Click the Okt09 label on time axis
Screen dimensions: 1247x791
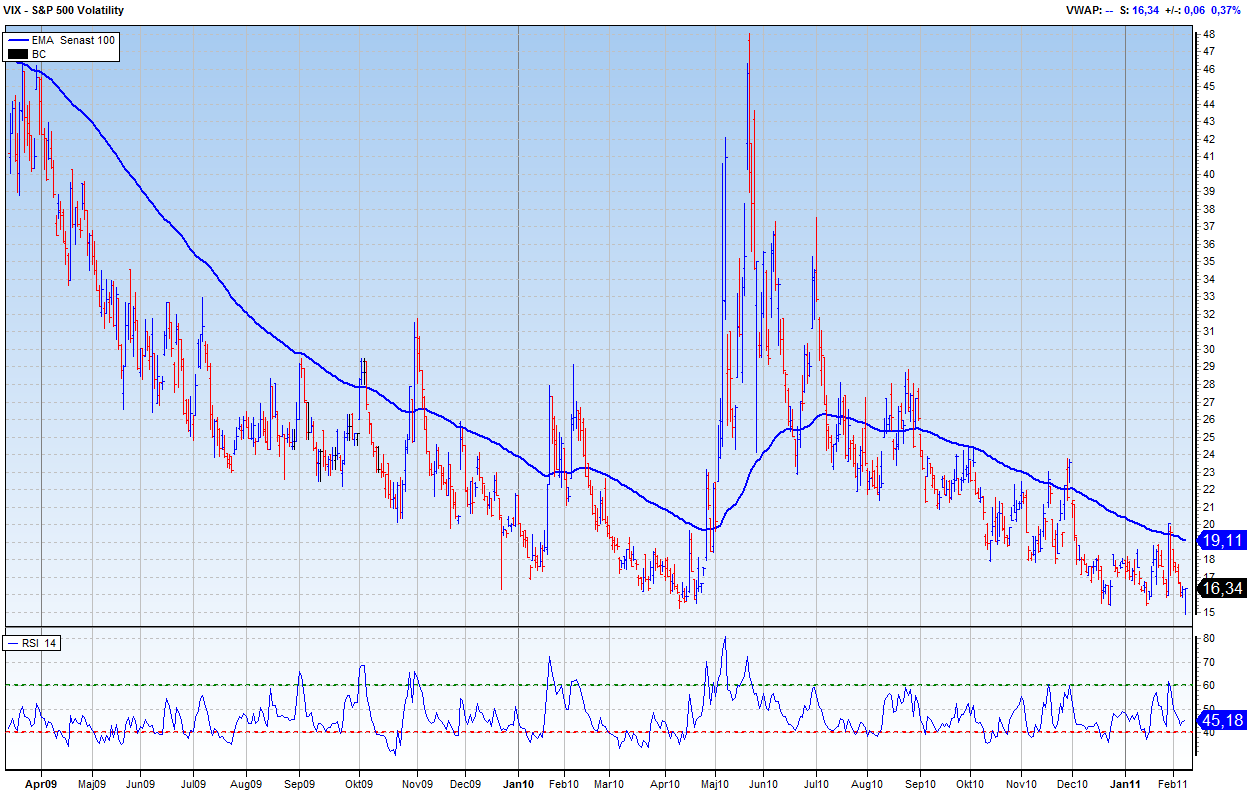point(358,784)
